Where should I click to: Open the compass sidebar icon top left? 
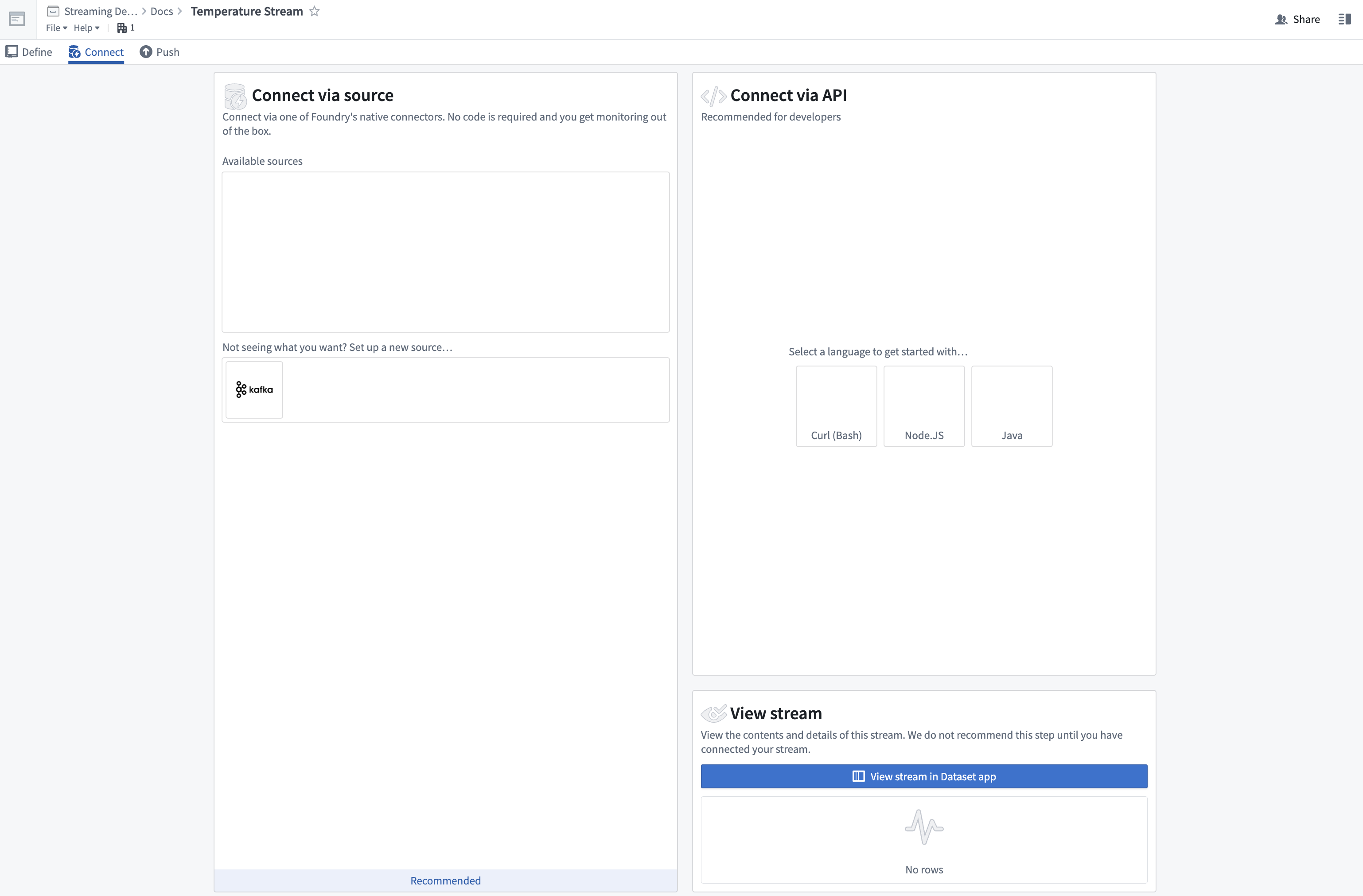[x=16, y=19]
